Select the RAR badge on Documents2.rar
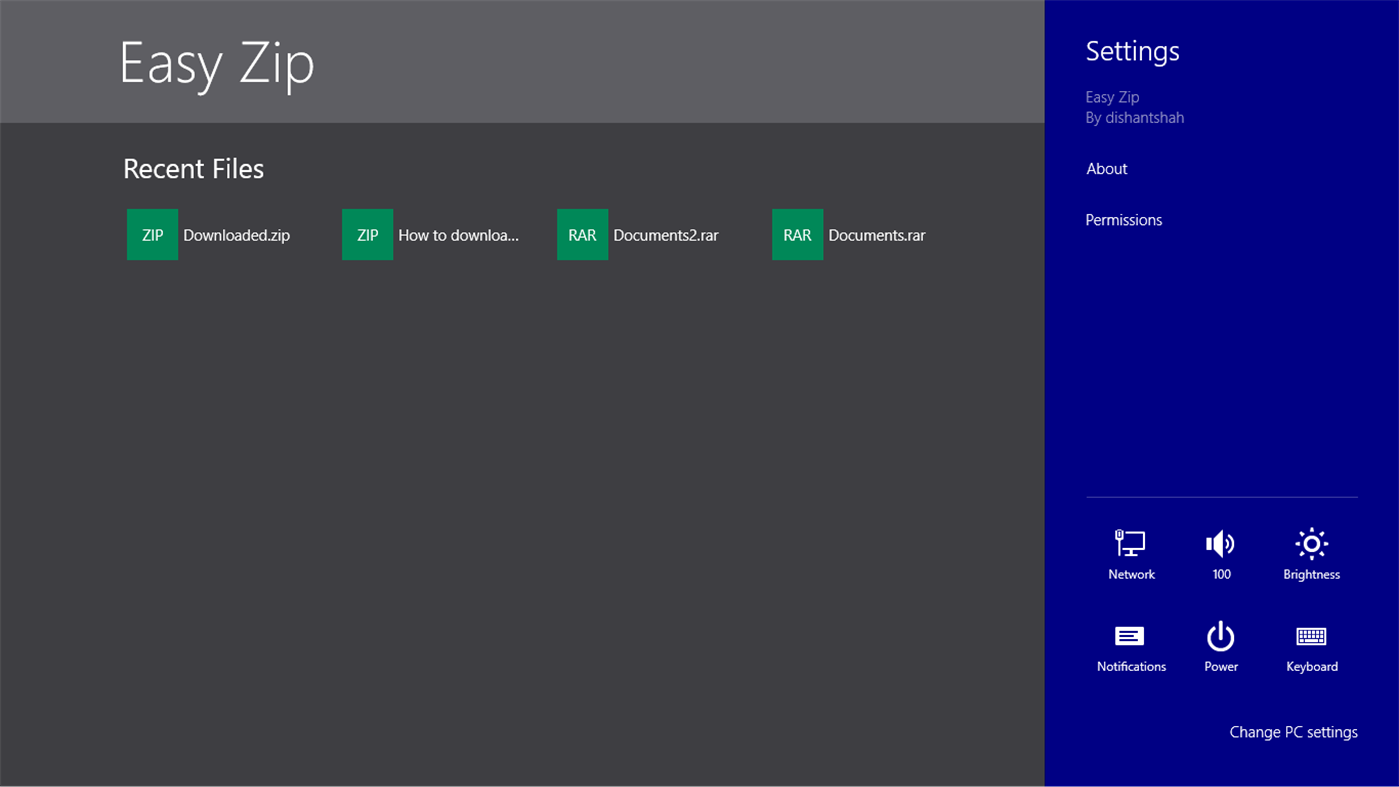This screenshot has height=787, width=1399. tap(582, 234)
